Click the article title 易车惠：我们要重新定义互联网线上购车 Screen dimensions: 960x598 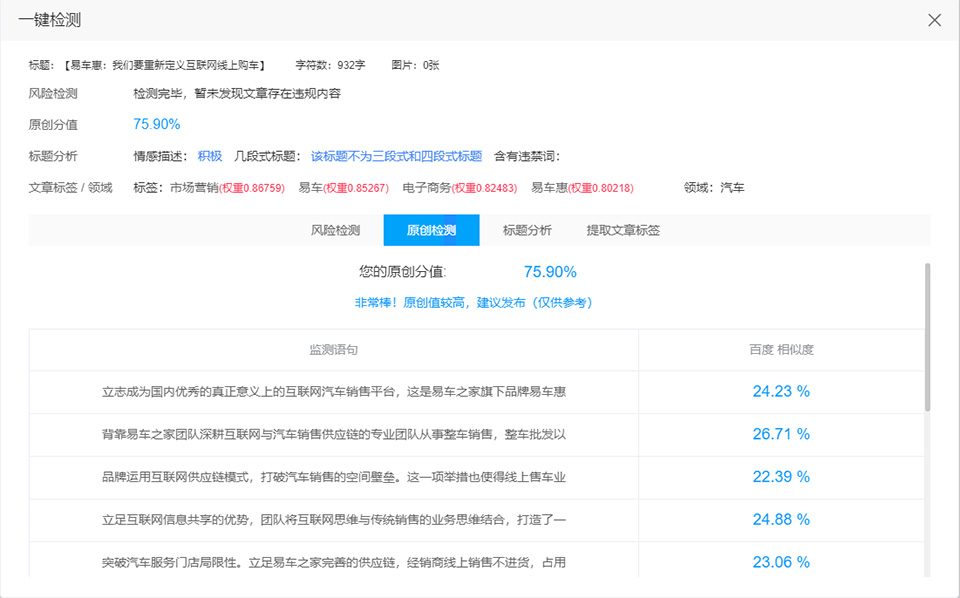pos(164,65)
